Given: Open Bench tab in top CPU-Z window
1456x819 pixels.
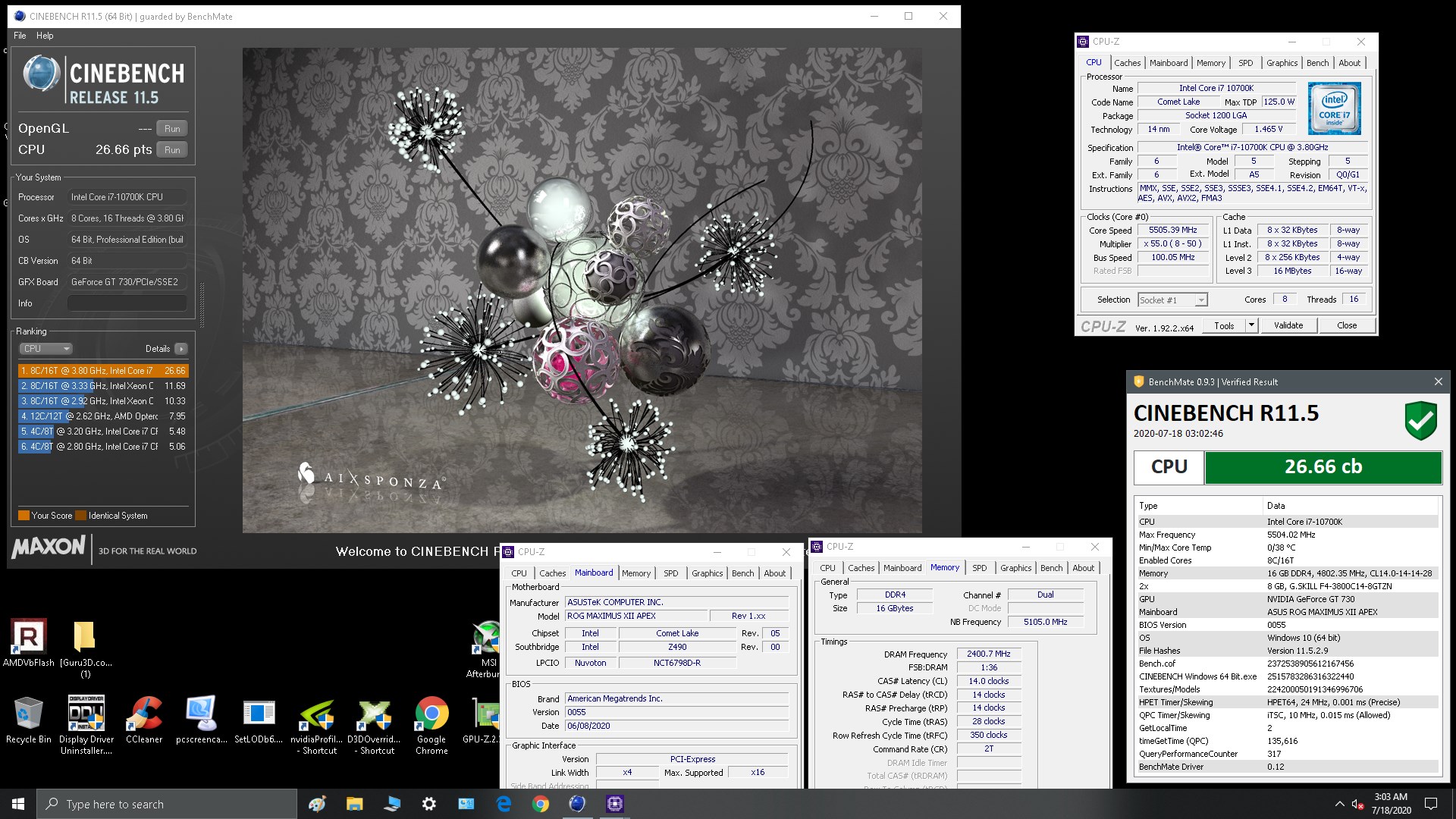Looking at the screenshot, I should click(x=1317, y=63).
